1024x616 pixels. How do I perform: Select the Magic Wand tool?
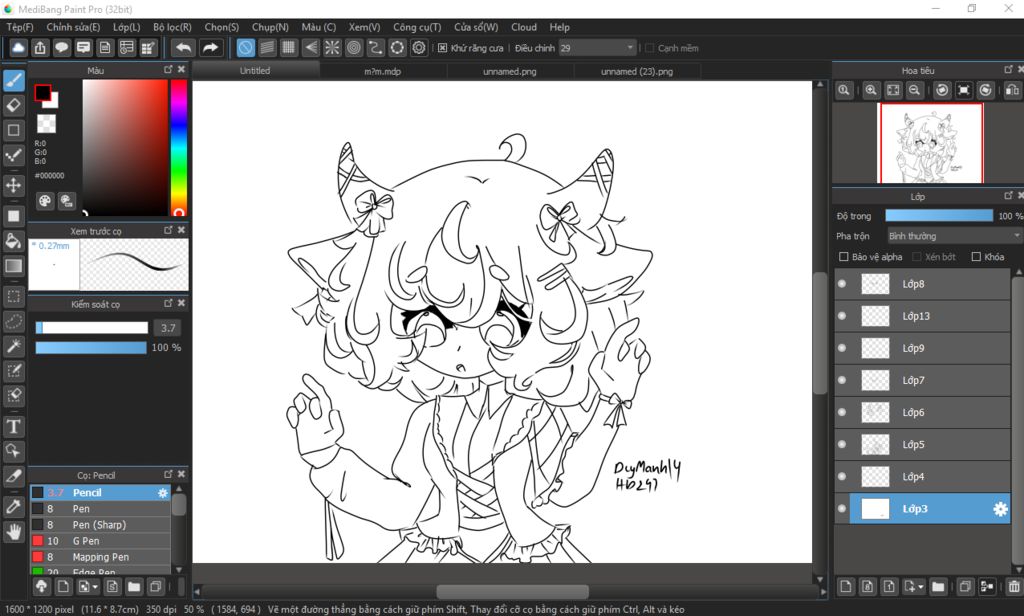[x=14, y=346]
